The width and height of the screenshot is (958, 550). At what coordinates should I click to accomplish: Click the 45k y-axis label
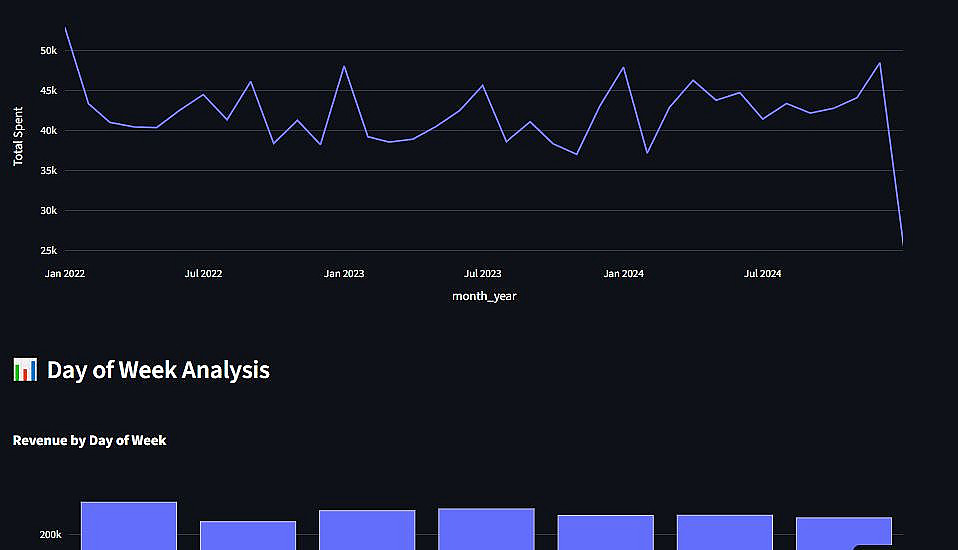click(x=49, y=90)
